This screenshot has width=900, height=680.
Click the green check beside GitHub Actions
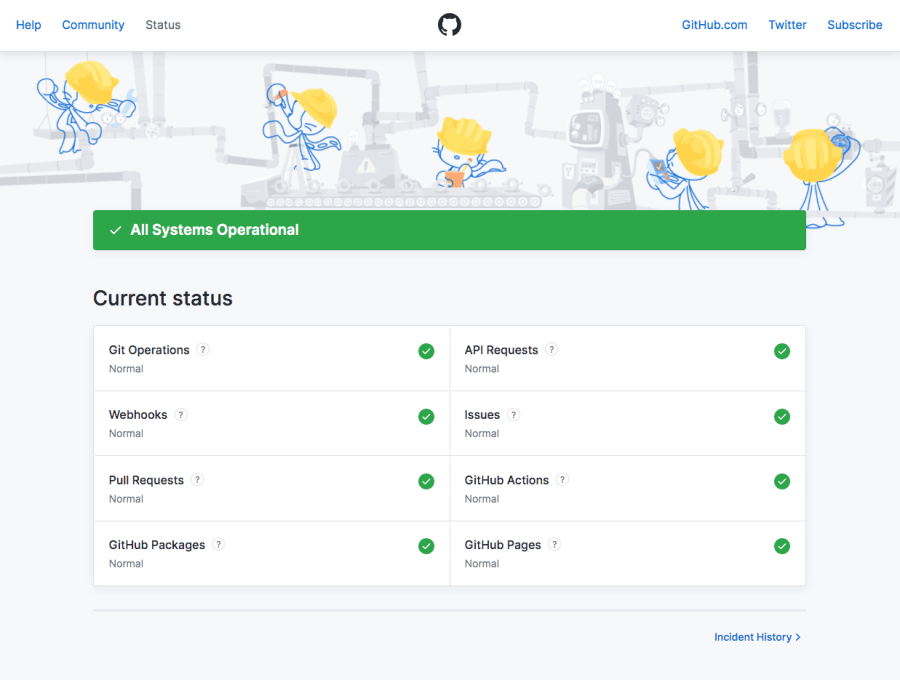[782, 481]
